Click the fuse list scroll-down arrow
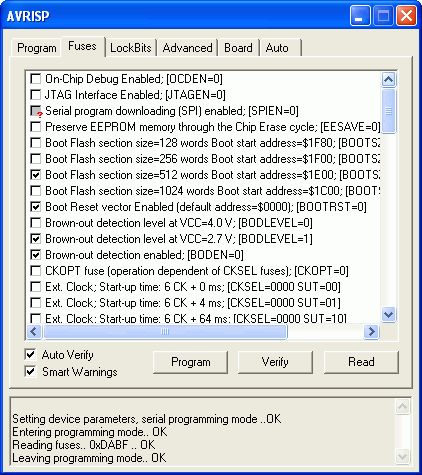 [x=388, y=314]
